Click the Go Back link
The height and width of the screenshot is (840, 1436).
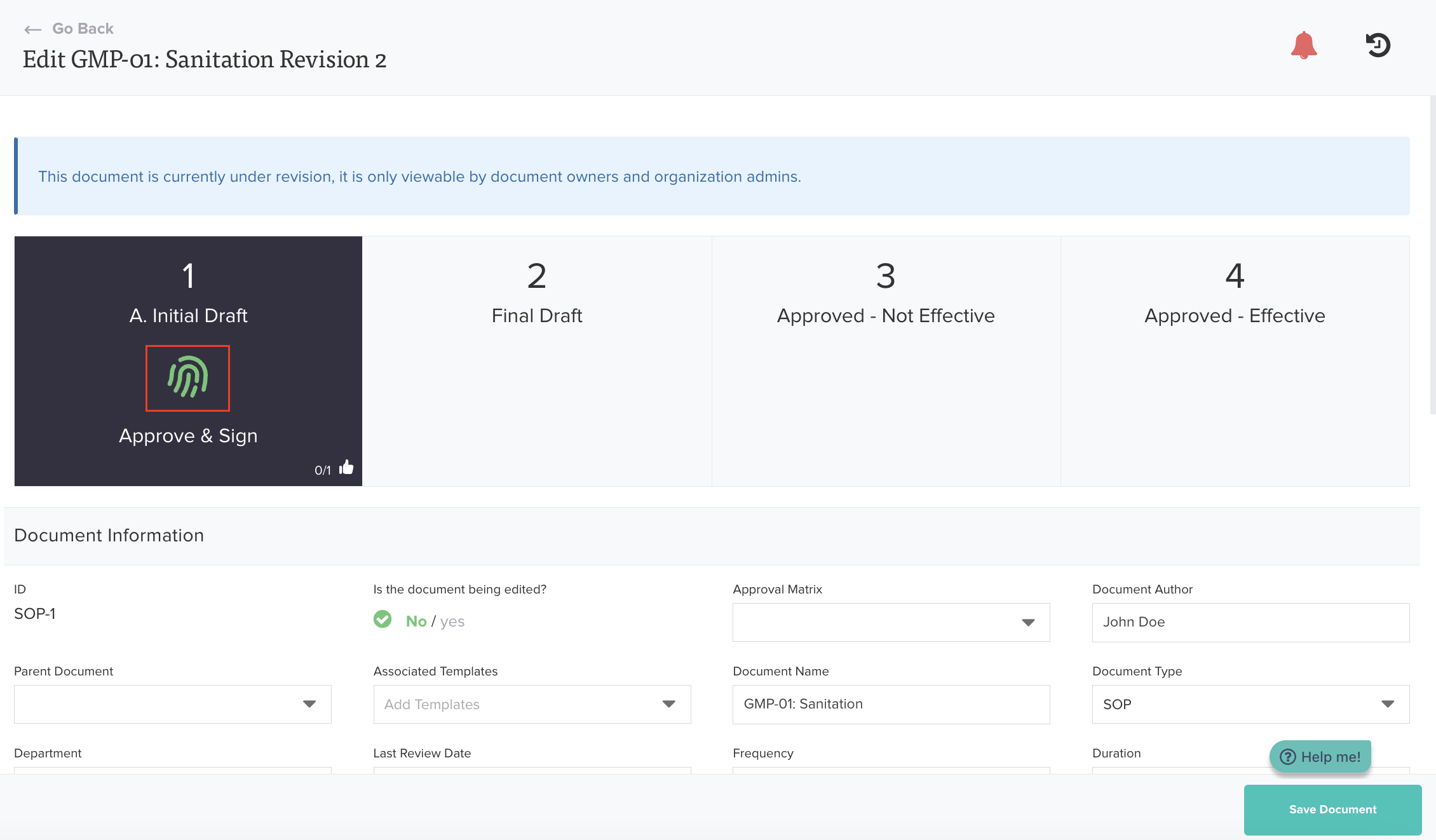coord(83,29)
